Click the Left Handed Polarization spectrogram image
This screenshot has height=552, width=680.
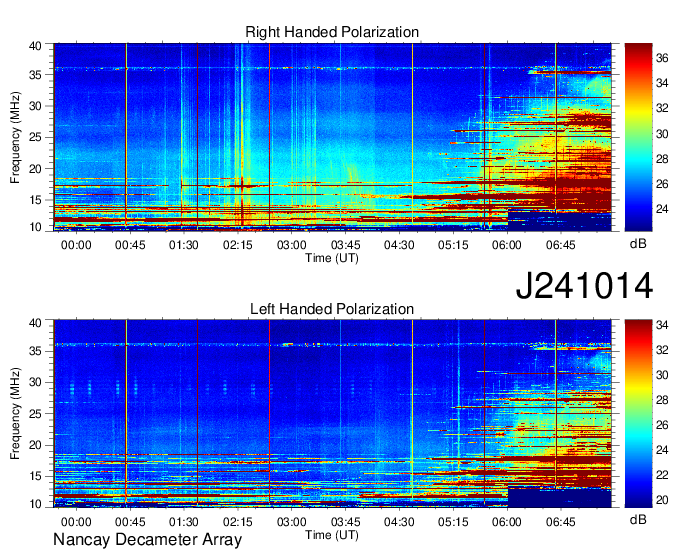[333, 414]
